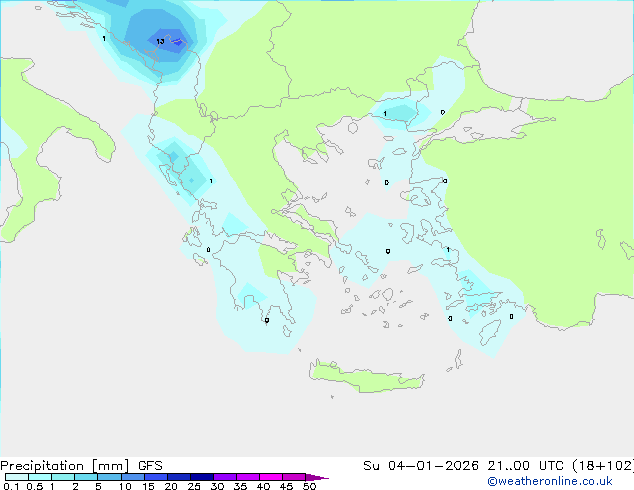Viewport: 634px width, 490px height.
Task: Click the '13' precipitation value on map
Action: [x=160, y=41]
